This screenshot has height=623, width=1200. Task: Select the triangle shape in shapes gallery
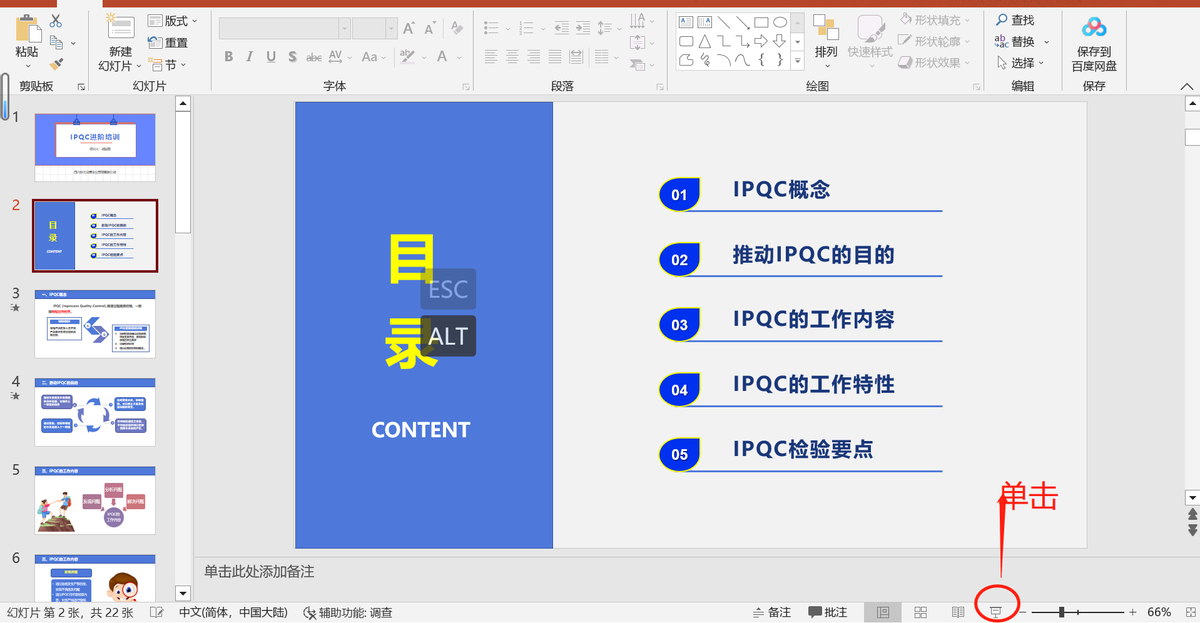pos(705,41)
